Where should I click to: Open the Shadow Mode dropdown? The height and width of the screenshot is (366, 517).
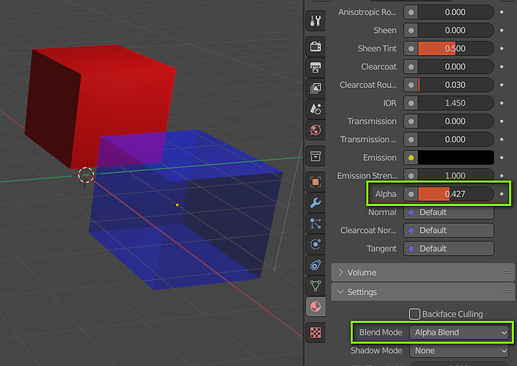click(x=459, y=351)
